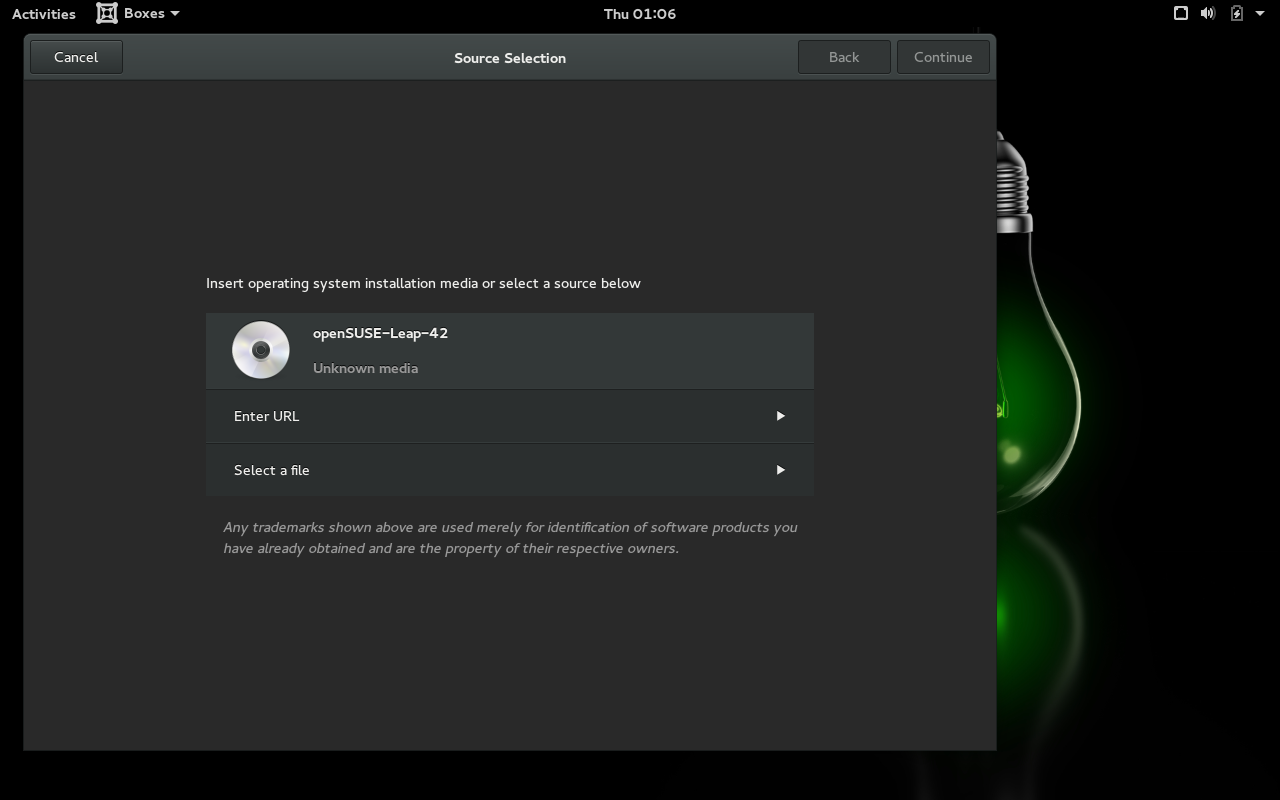Click the volume speaker icon

(x=1208, y=13)
